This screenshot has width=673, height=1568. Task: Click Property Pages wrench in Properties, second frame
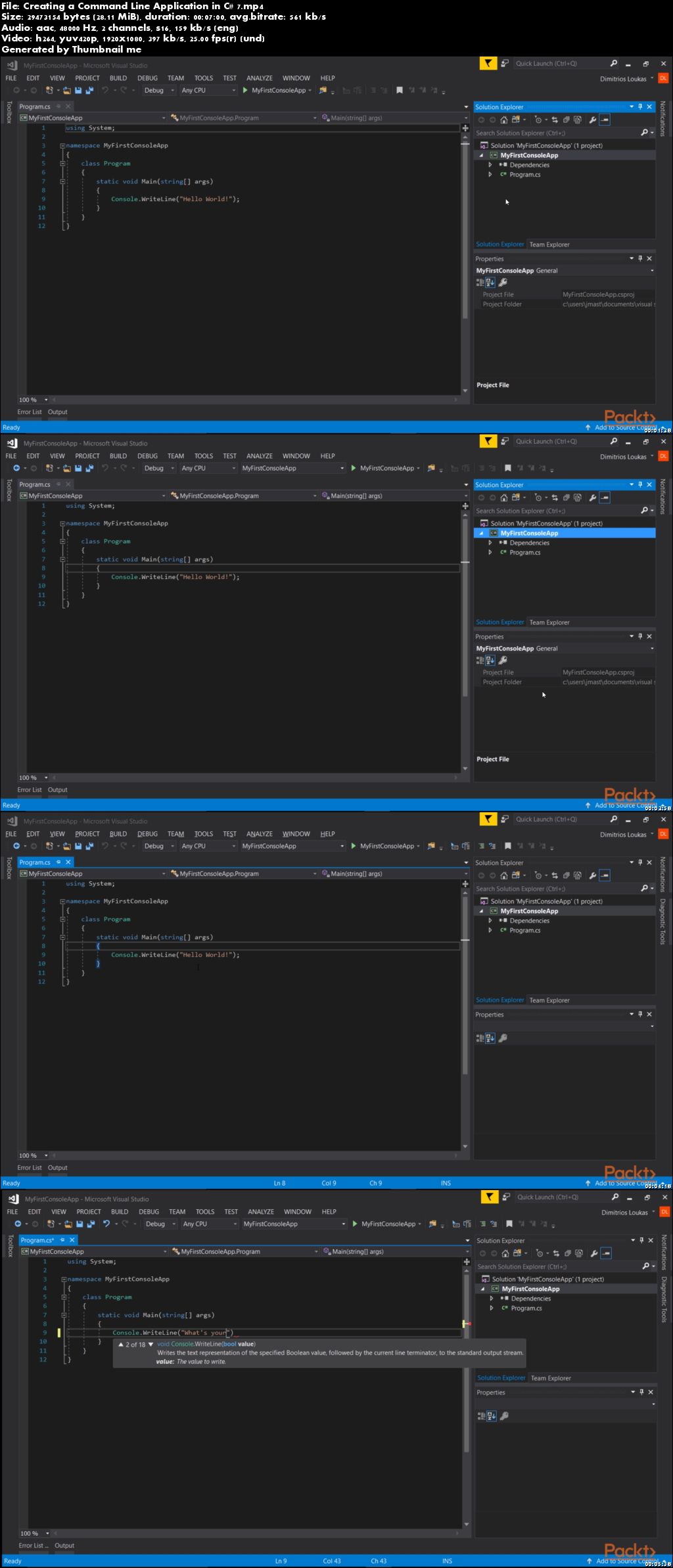pyautogui.click(x=503, y=660)
